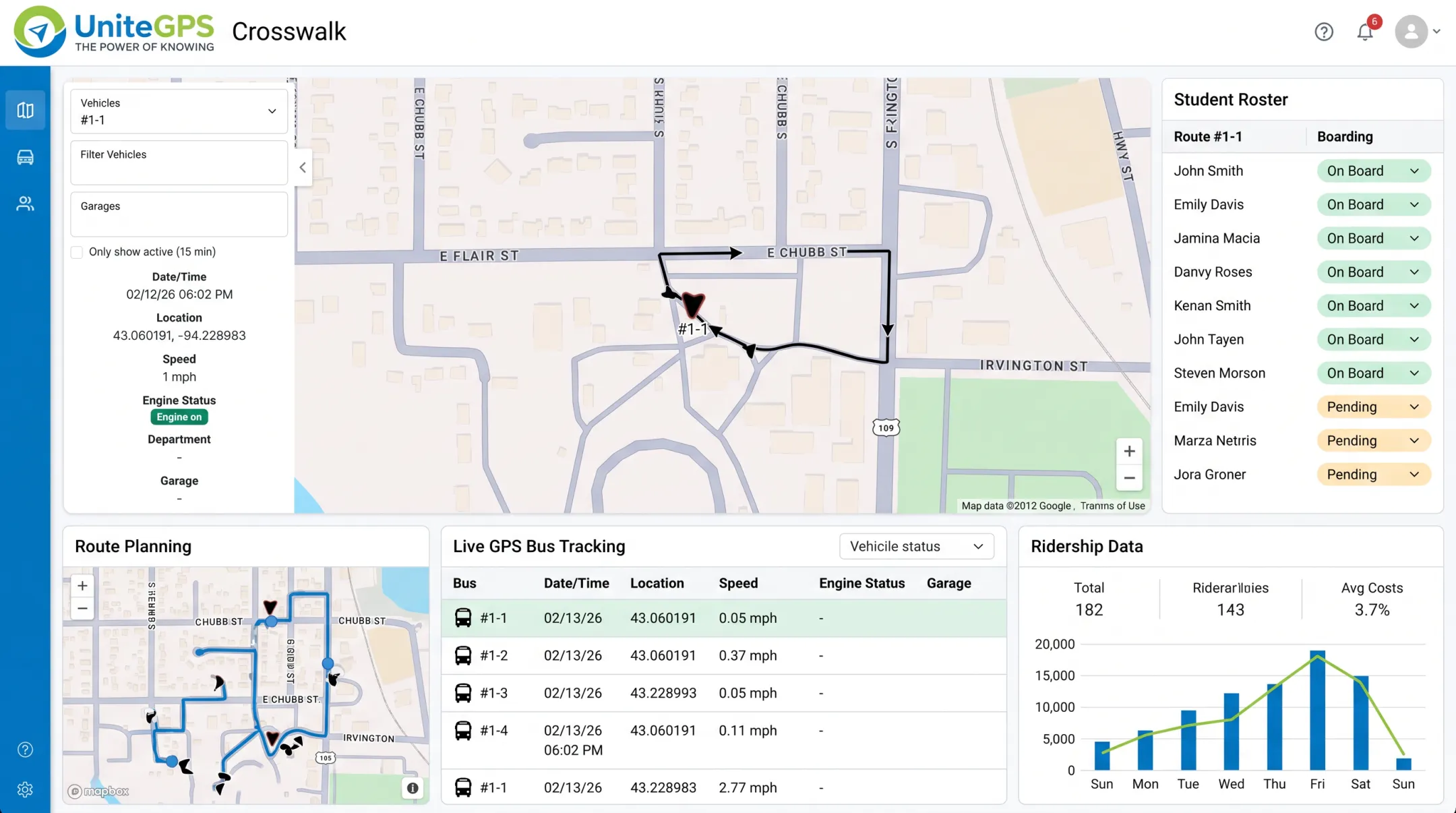
Task: Toggle Only show active (15 min) checkbox
Action: [77, 252]
